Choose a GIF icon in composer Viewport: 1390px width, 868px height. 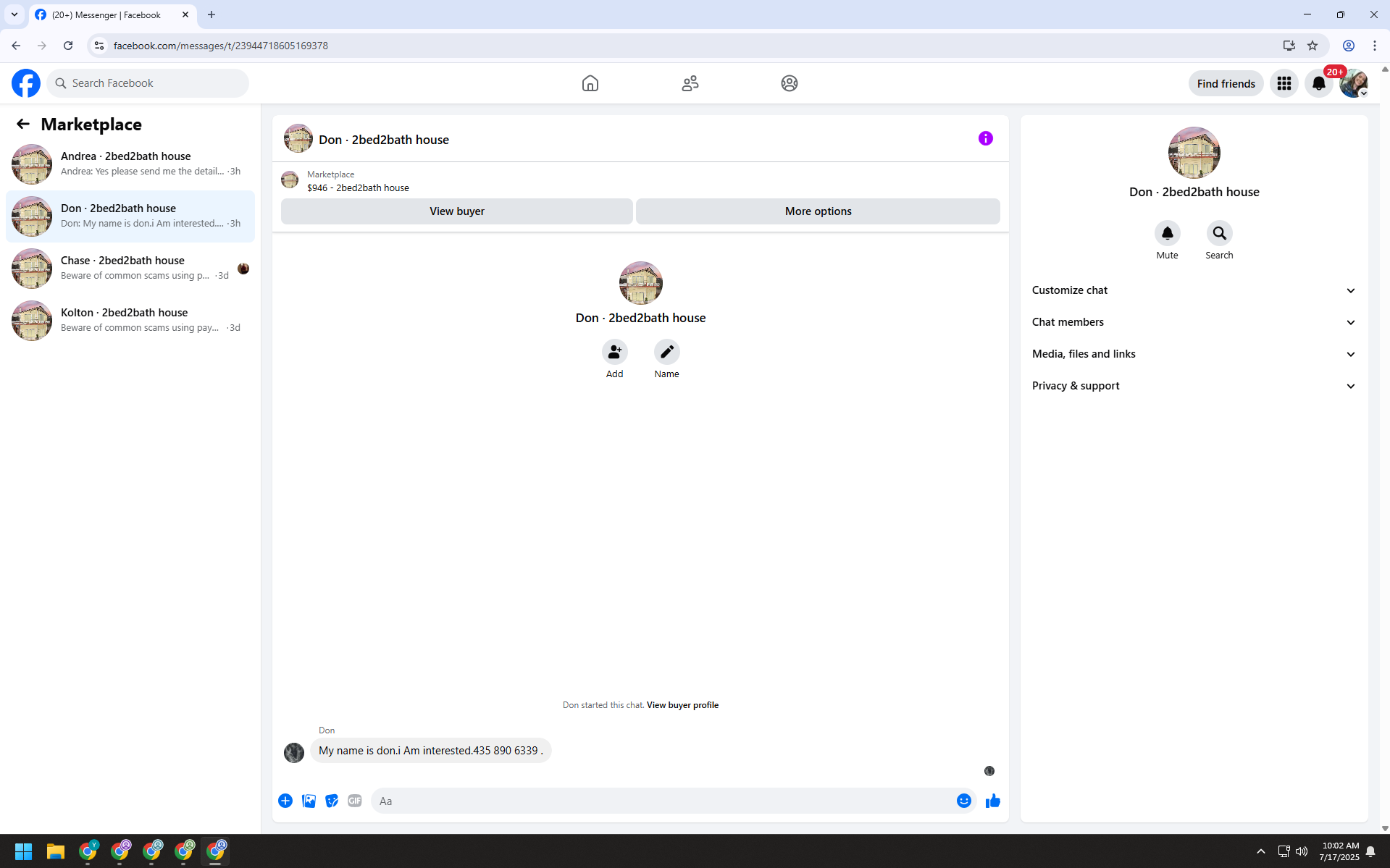tap(355, 801)
